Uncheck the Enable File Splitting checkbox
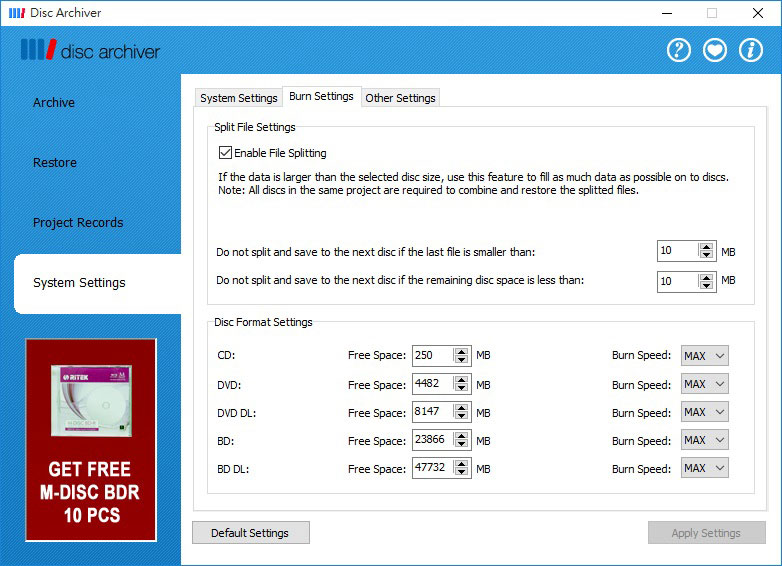The width and height of the screenshot is (782, 566). pos(225,153)
